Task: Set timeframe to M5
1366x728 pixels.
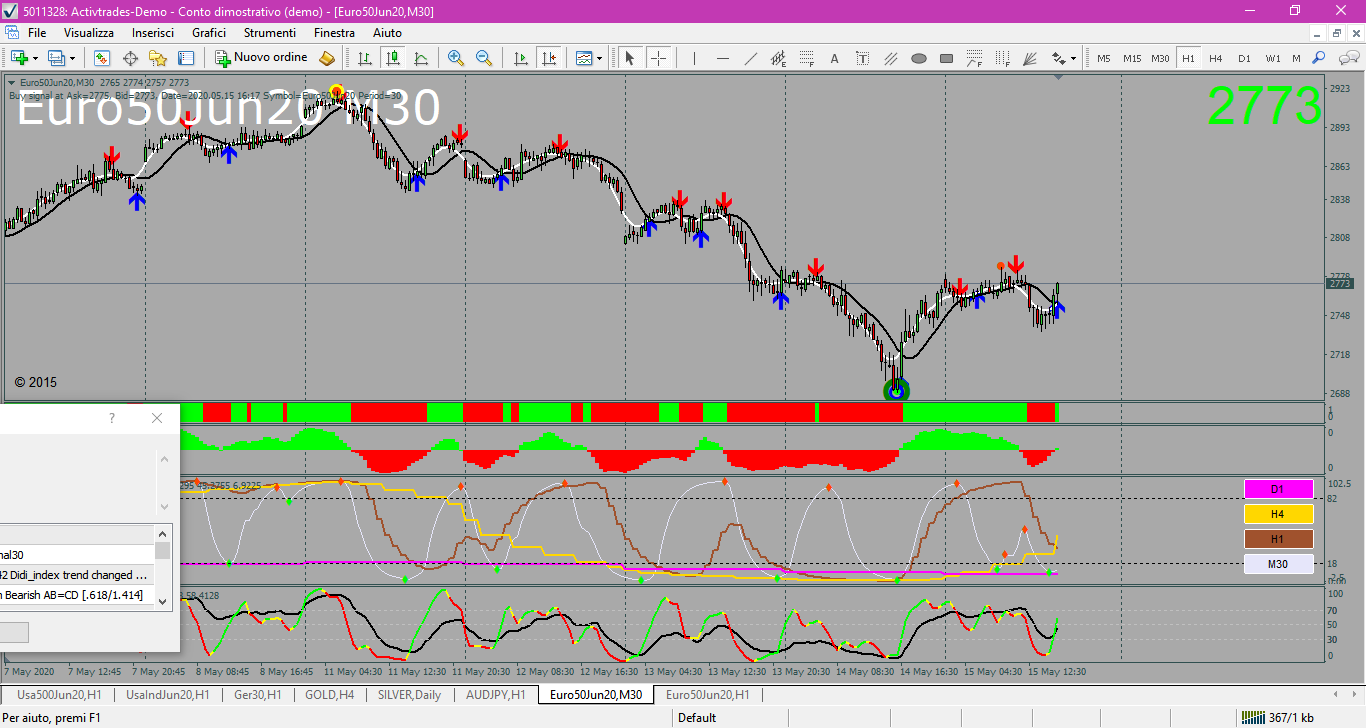Action: [x=1104, y=58]
